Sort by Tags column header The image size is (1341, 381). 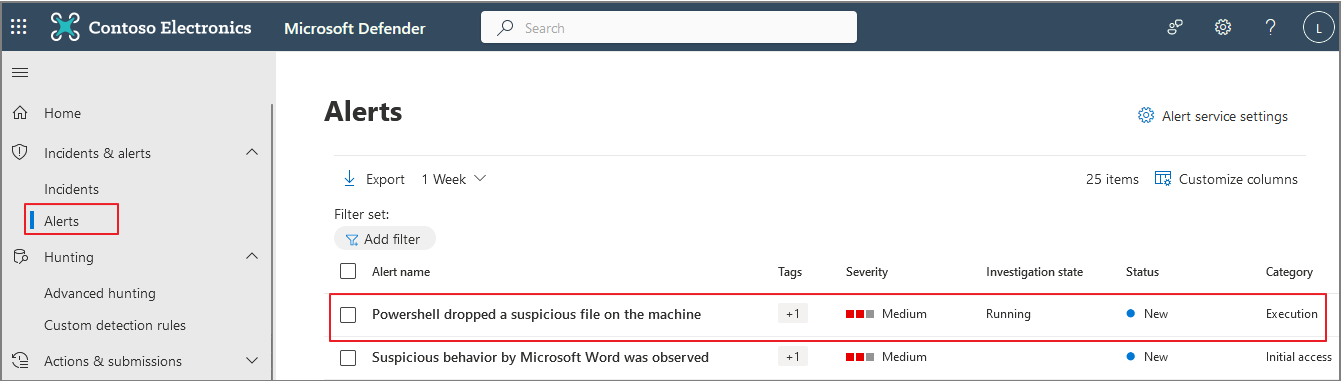(x=790, y=271)
